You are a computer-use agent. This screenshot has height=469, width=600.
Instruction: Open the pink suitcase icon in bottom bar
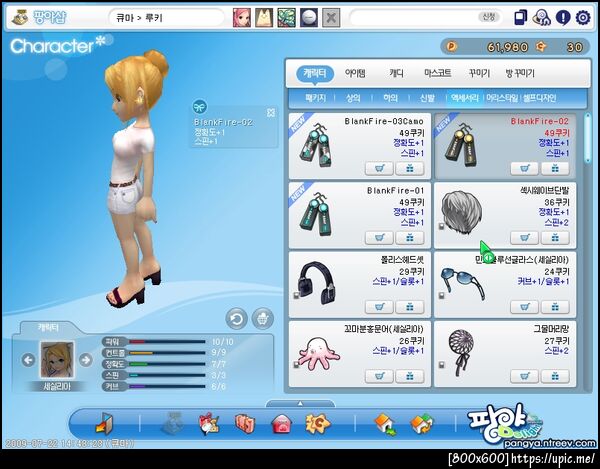[x=245, y=424]
